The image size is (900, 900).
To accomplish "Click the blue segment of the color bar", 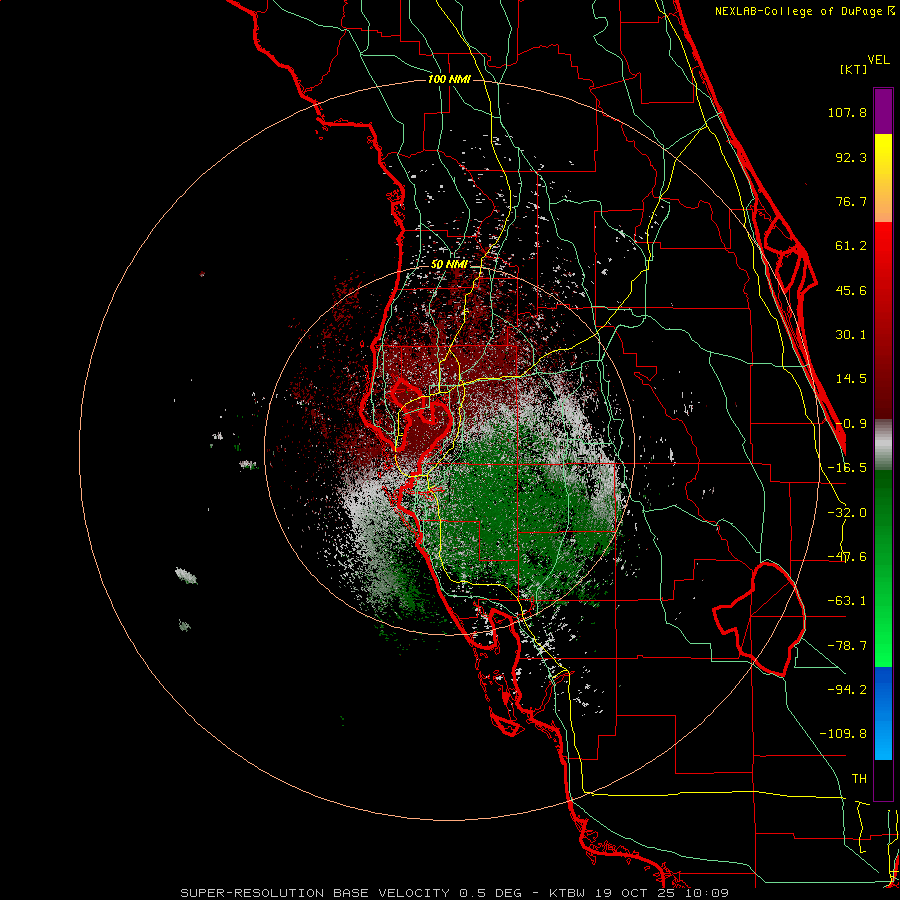I will [883, 713].
